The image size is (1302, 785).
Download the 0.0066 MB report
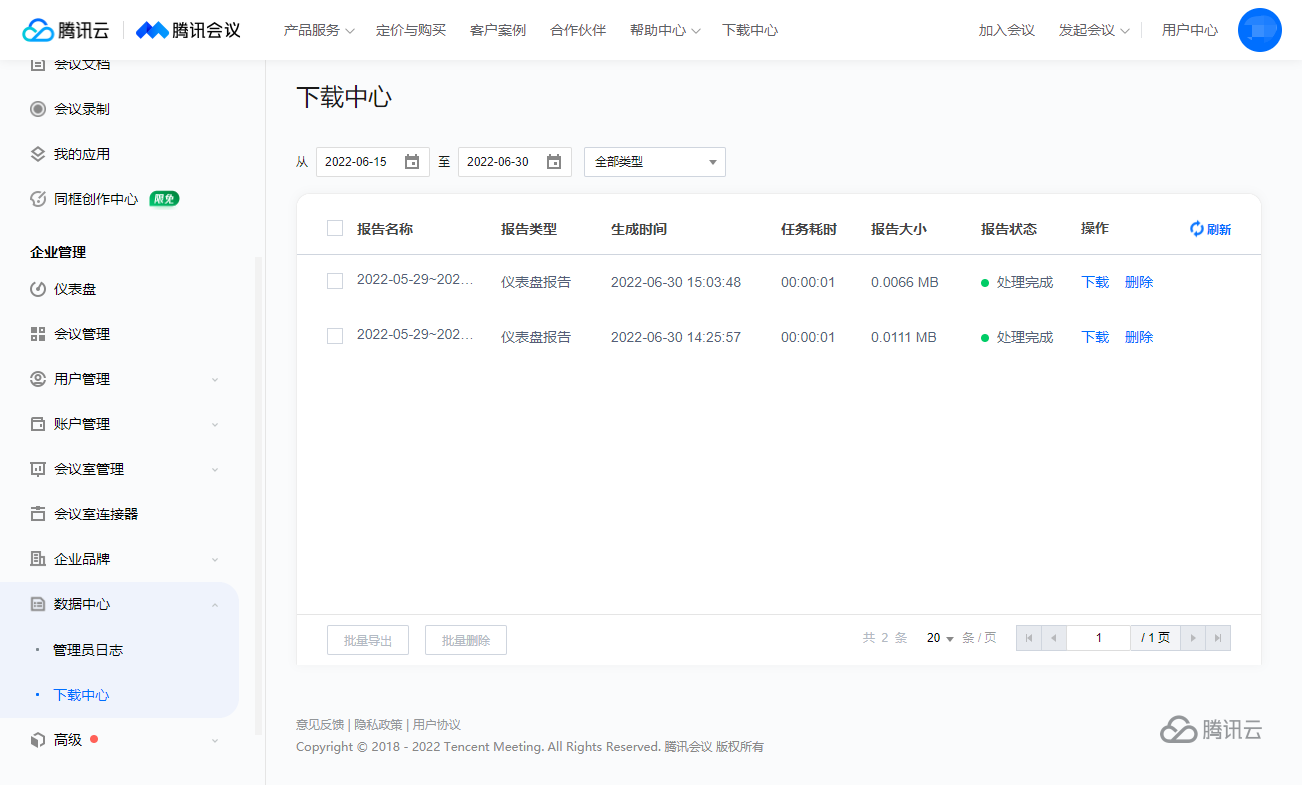(x=1095, y=282)
